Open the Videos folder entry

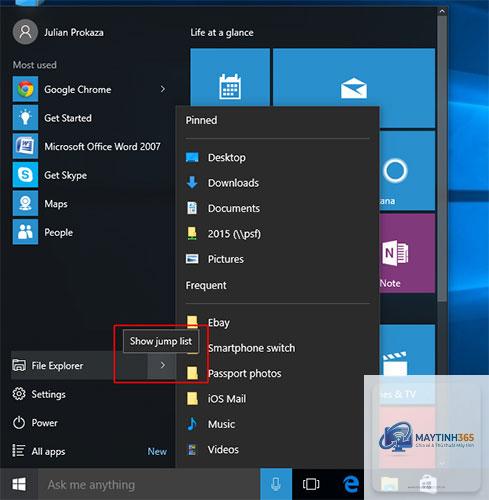click(x=277, y=450)
